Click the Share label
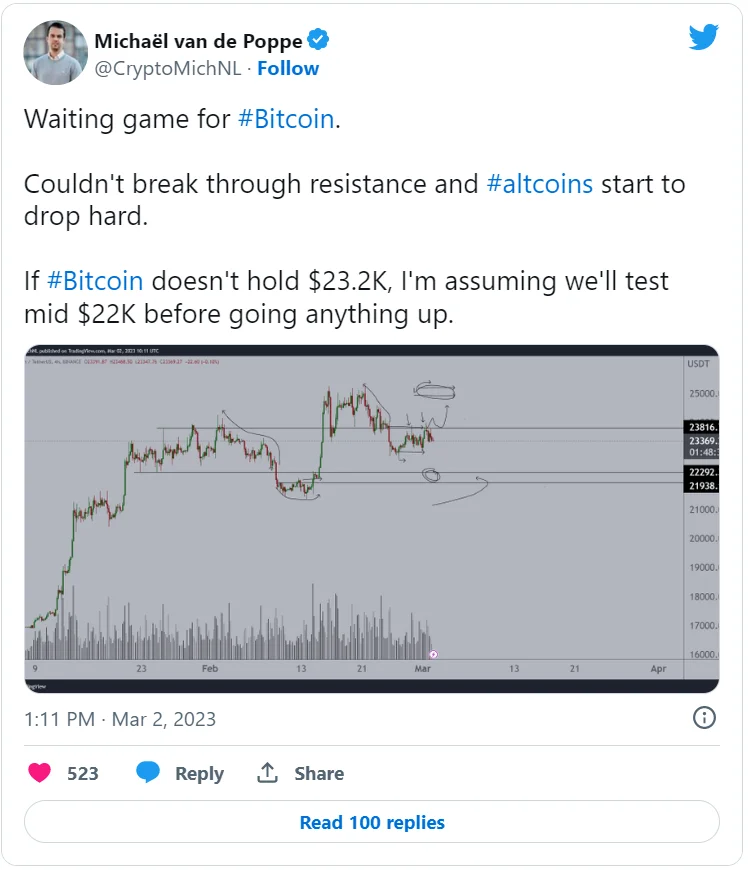 click(x=319, y=773)
